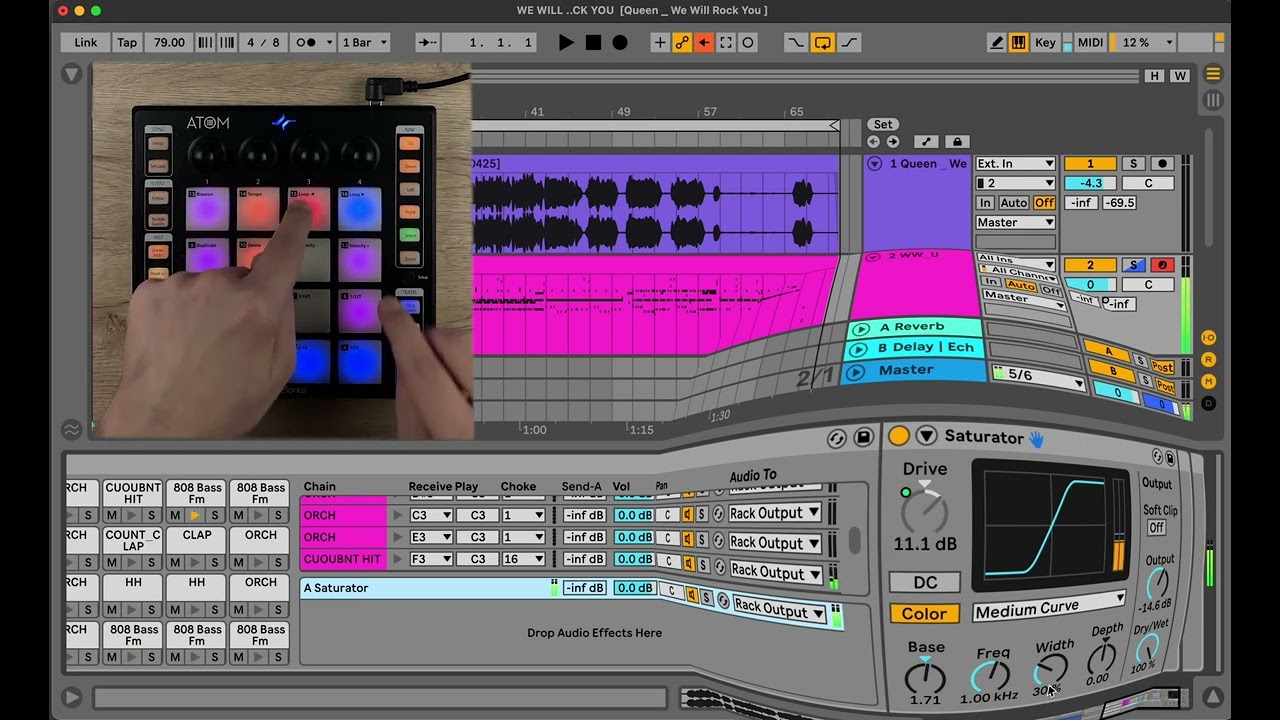Collapse the 1 Queen track fold arrow
The image size is (1280, 720).
coord(875,164)
